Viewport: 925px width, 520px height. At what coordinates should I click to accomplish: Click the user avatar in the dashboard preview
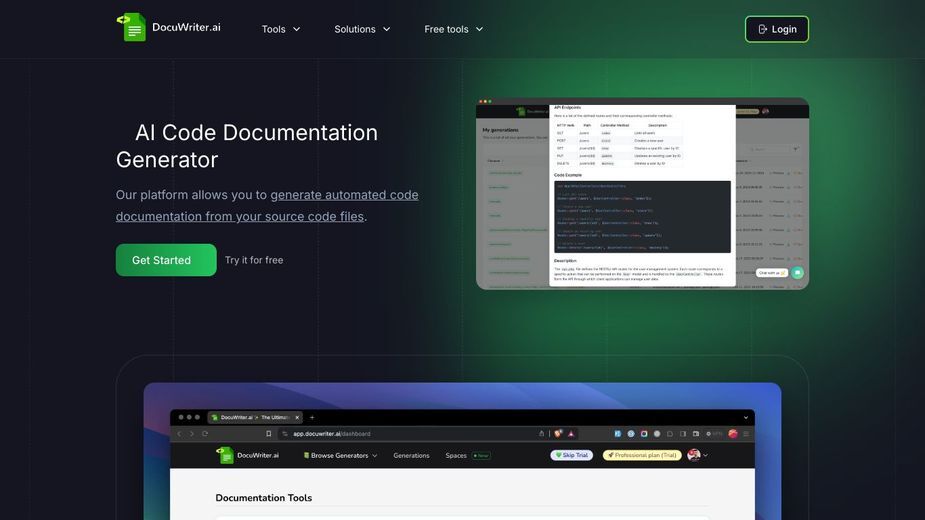pos(694,455)
